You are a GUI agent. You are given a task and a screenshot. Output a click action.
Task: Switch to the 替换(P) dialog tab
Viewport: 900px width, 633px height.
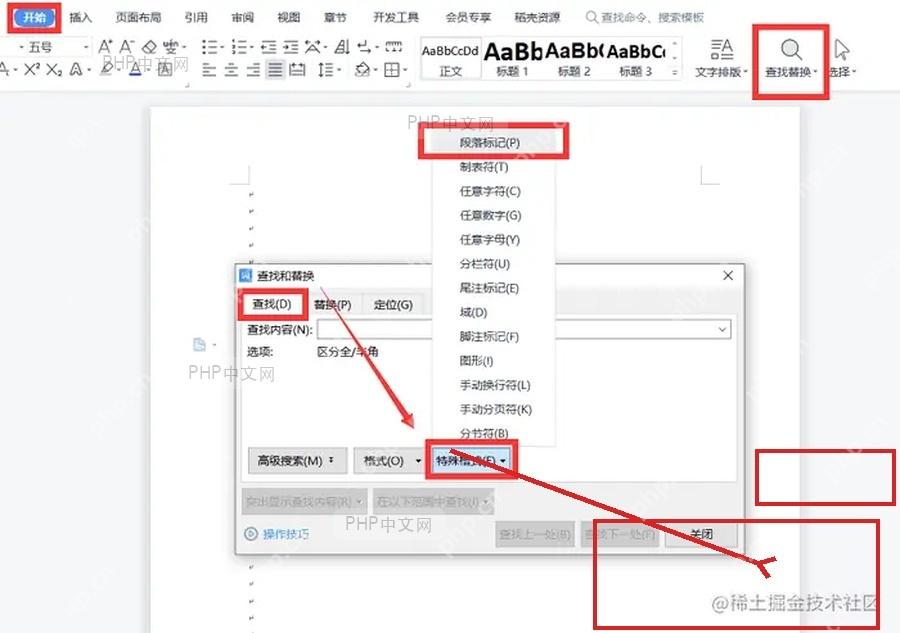click(333, 304)
